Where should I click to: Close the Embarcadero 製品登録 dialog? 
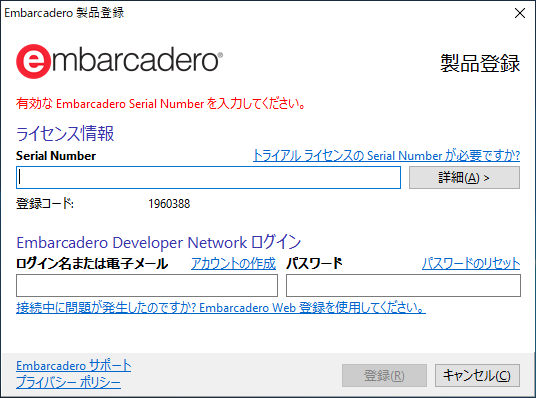[x=520, y=13]
